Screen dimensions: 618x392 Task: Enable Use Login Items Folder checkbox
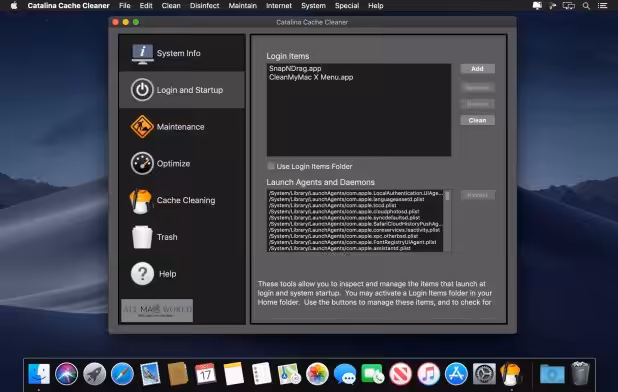pyautogui.click(x=271, y=166)
